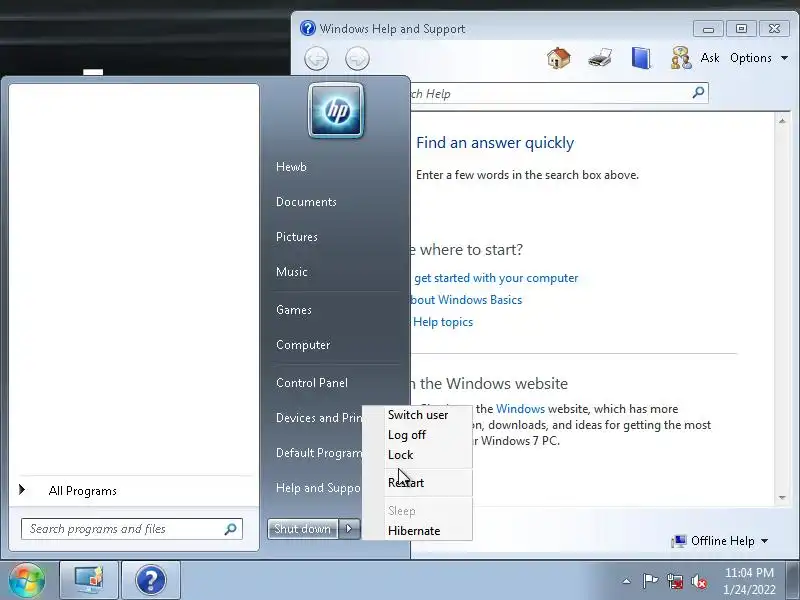
Task: Print the help topic
Action: 600,58
